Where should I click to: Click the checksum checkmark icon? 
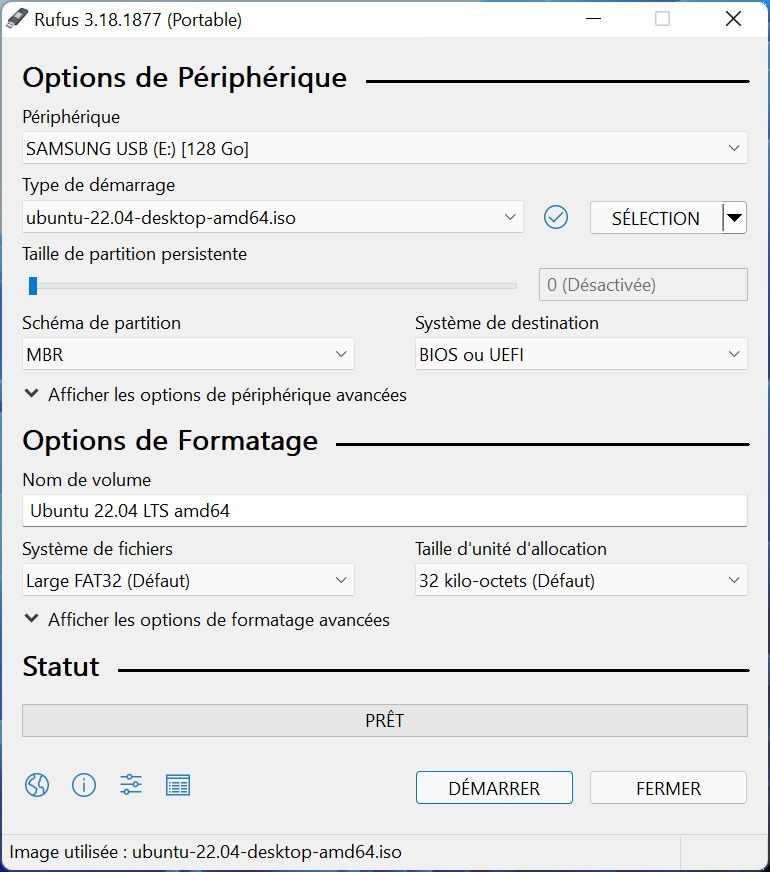tap(555, 217)
